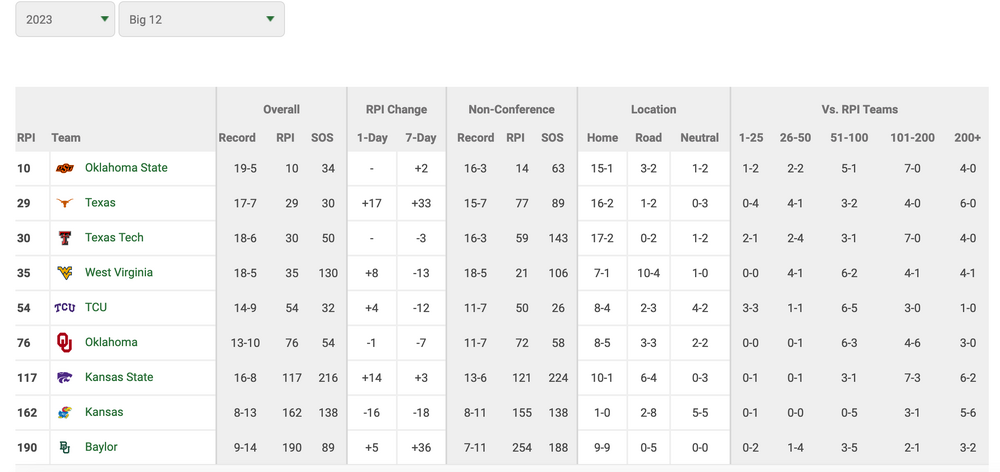The width and height of the screenshot is (1000, 472).
Task: Sort by the leftmost RPI column header
Action: (26, 138)
